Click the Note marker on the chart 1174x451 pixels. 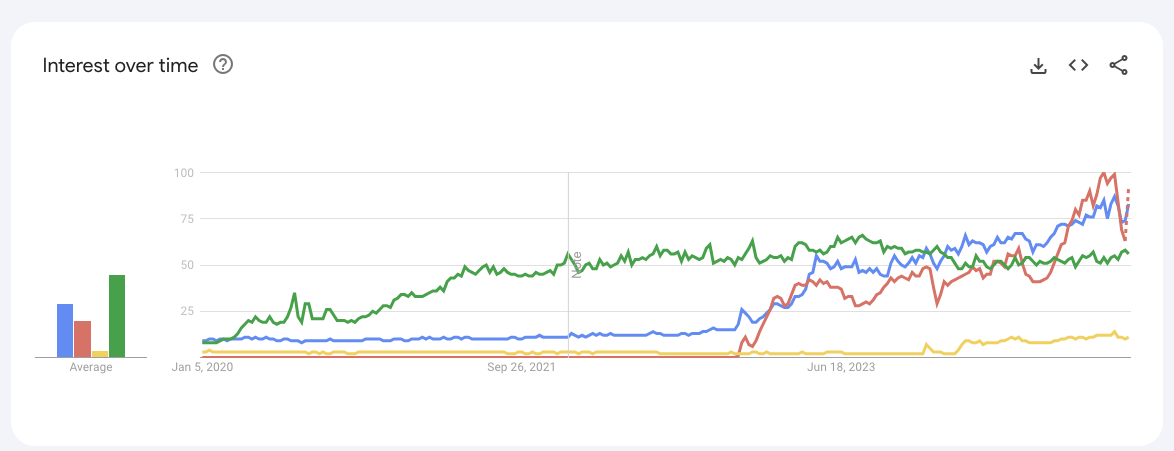tap(576, 263)
